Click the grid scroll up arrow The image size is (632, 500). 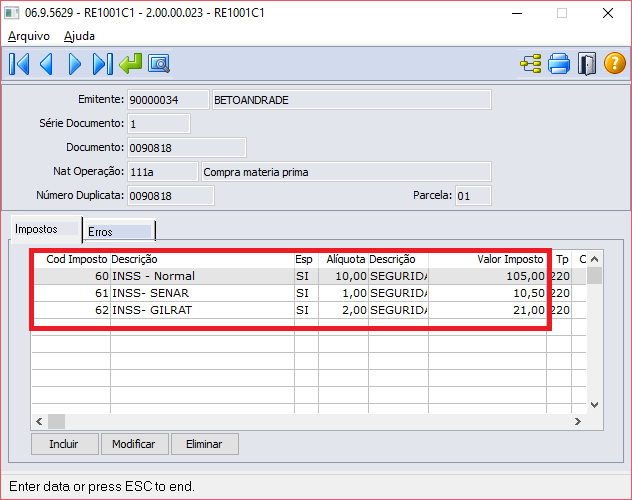pos(595,259)
